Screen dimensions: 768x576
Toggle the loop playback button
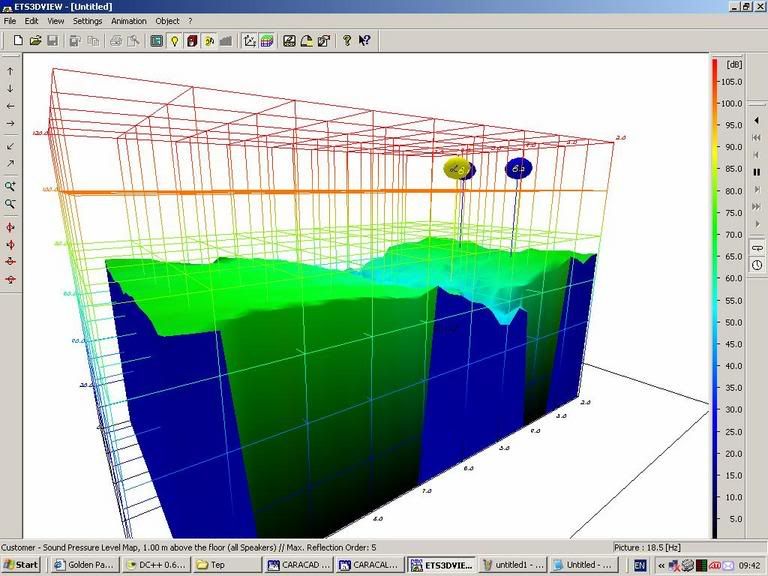pyautogui.click(x=757, y=247)
